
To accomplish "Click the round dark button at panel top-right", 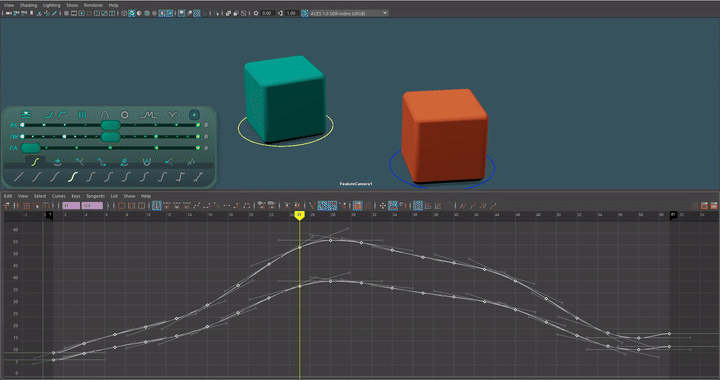I will pyautogui.click(x=194, y=114).
